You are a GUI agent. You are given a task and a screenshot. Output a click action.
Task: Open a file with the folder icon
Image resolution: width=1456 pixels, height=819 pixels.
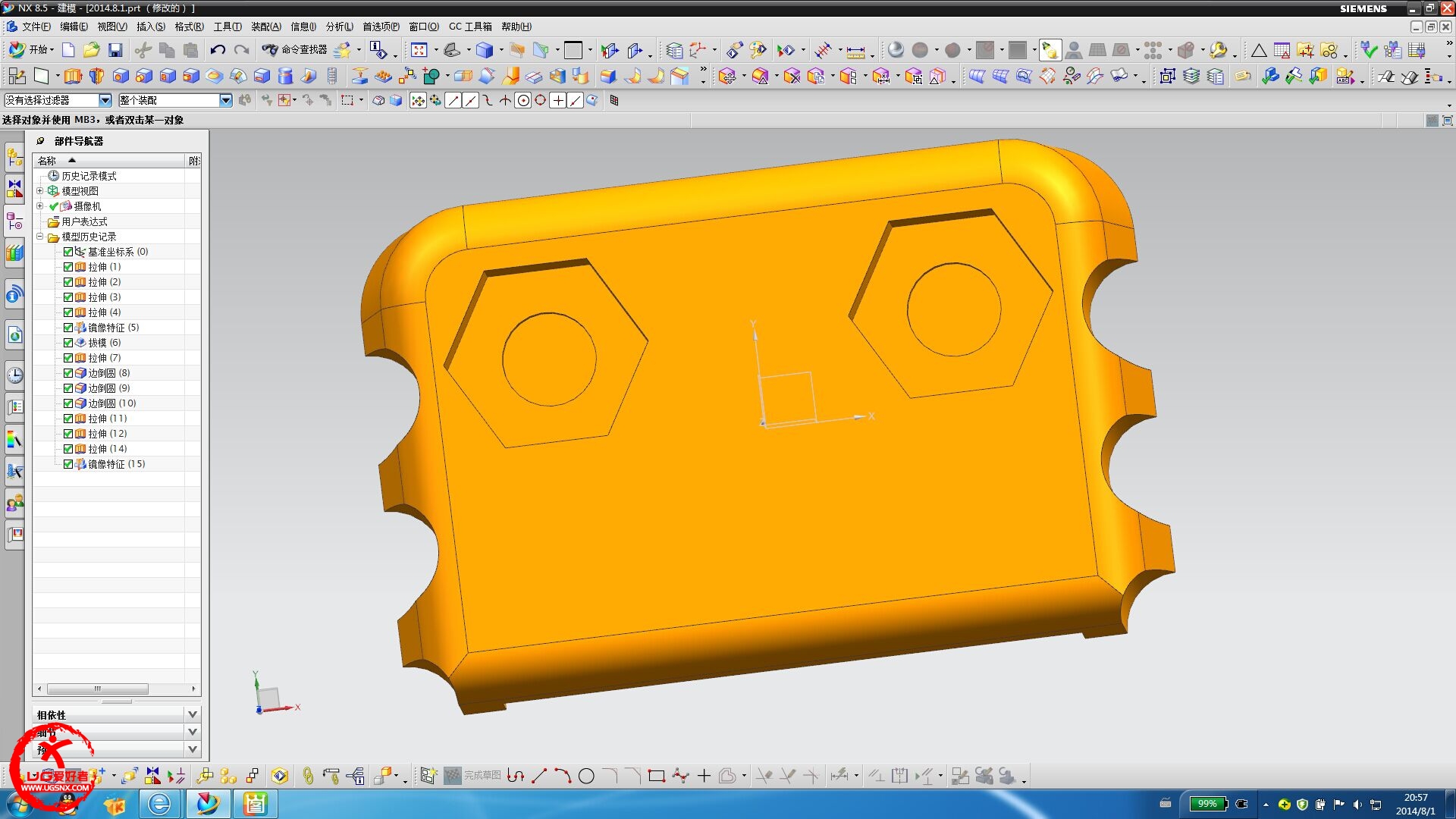point(92,50)
